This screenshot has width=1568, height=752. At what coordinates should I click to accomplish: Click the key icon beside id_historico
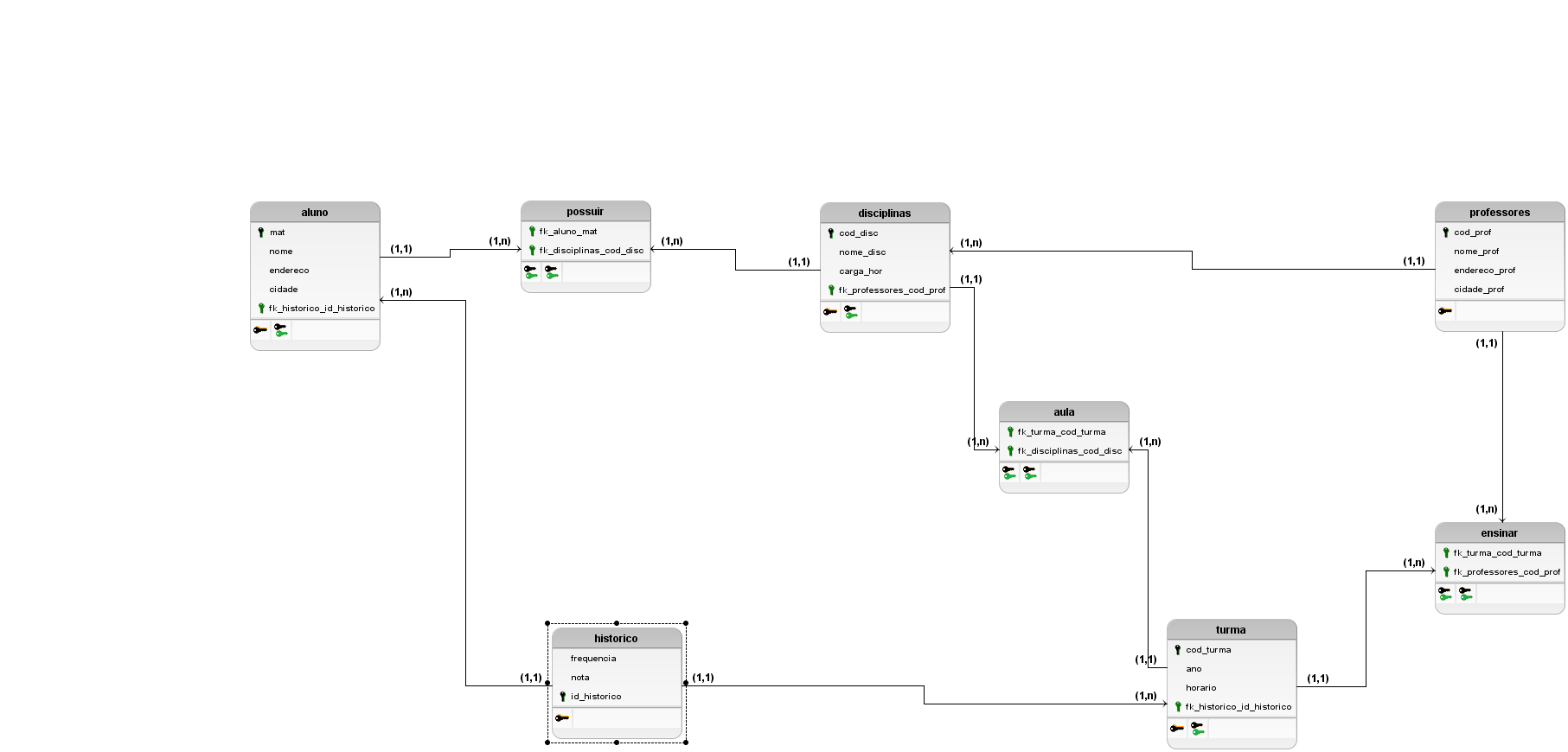click(563, 697)
